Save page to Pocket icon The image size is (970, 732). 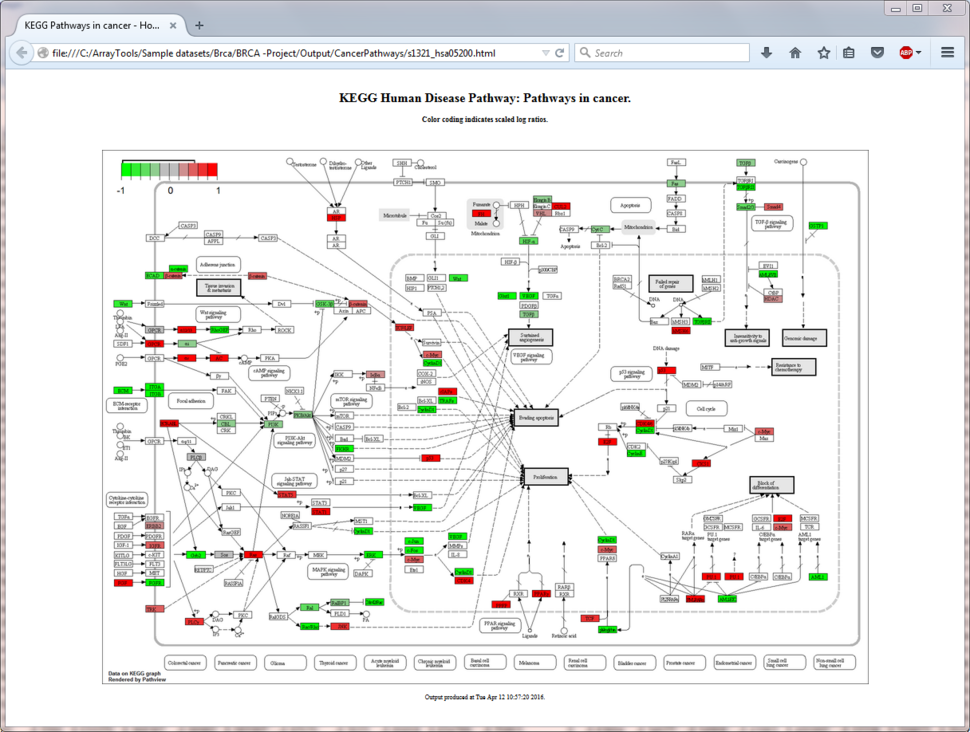pos(877,53)
